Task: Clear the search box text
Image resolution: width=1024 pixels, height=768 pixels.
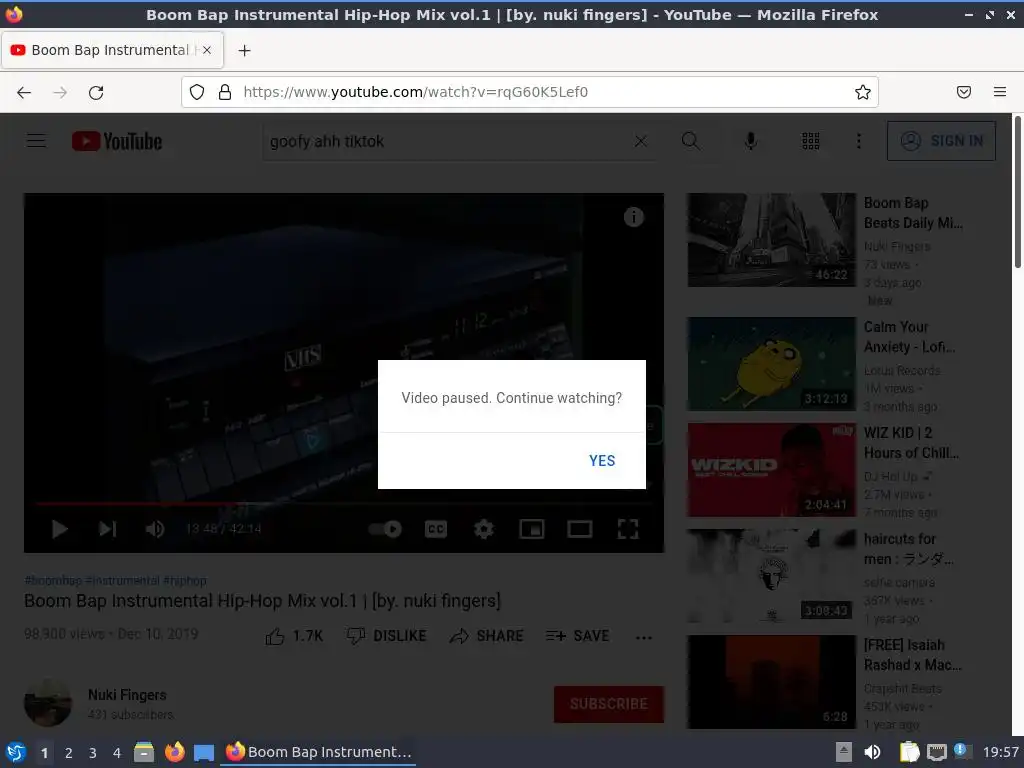Action: 641,141
